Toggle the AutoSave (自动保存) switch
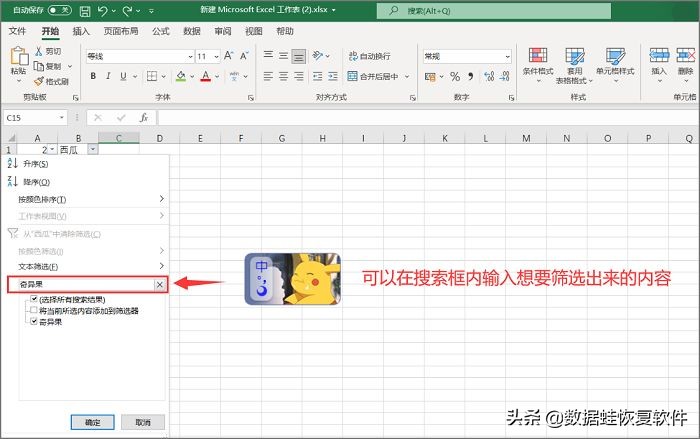The height and width of the screenshot is (439, 700). coord(59,10)
